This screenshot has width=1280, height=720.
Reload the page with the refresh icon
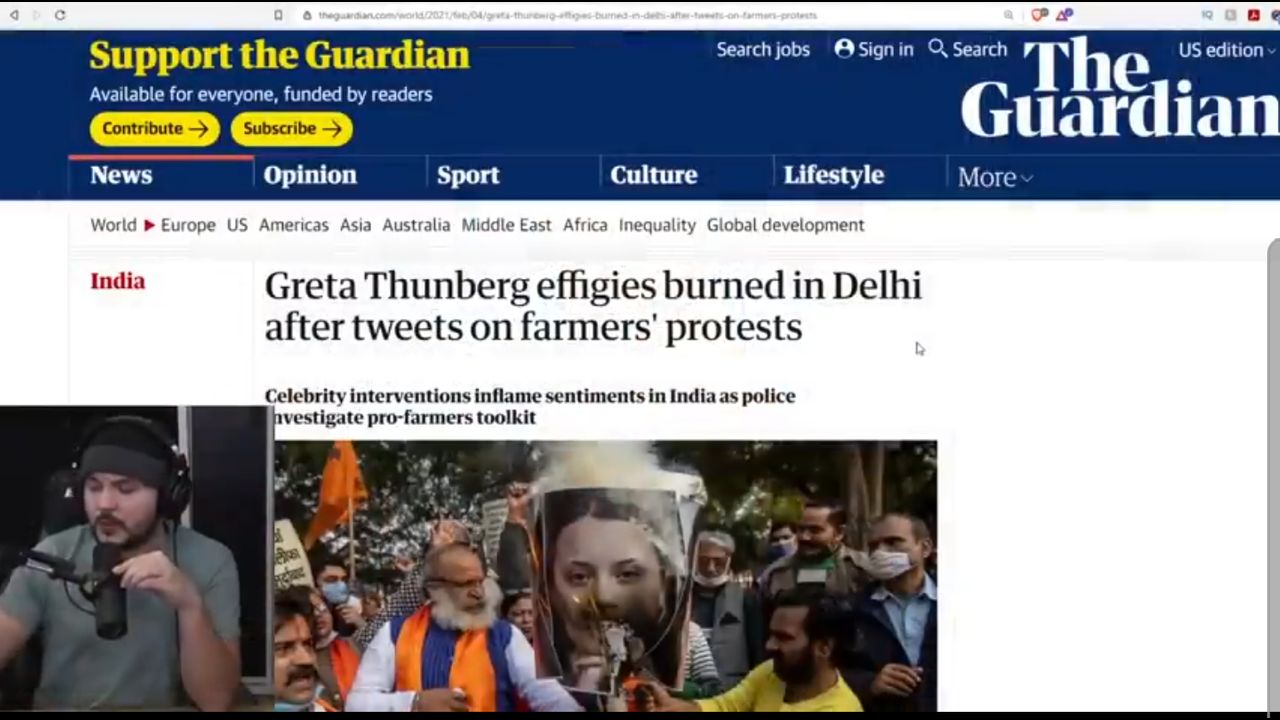coord(60,15)
